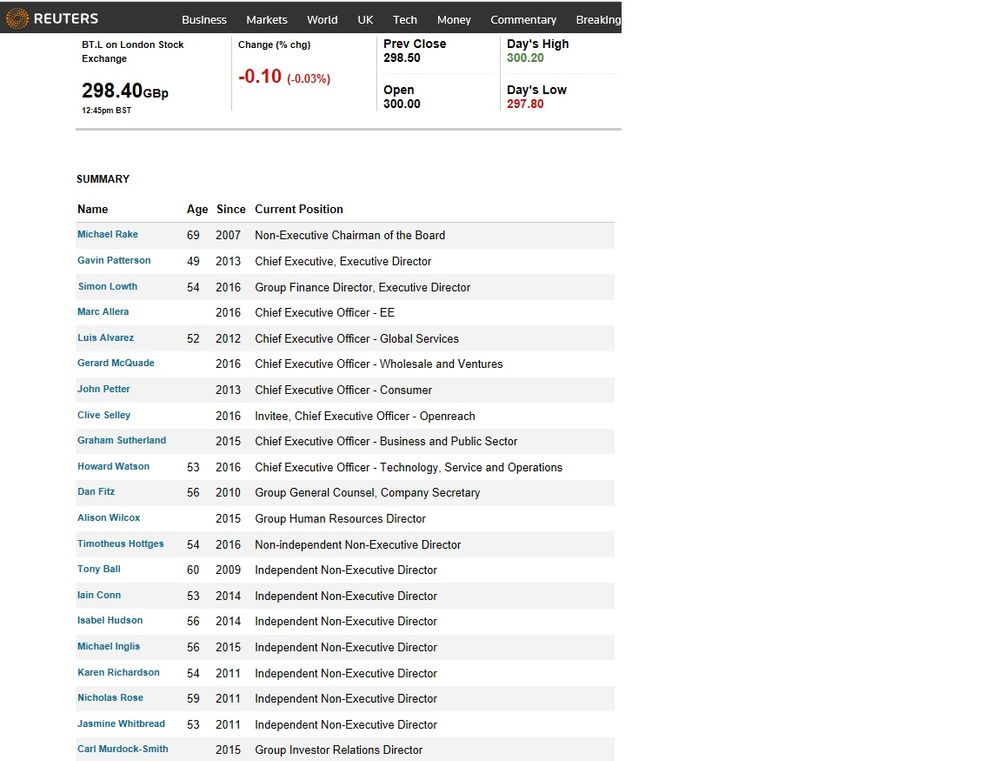Open Howard Watson's profile
Viewport: 998px width, 761px height.
pyautogui.click(x=113, y=467)
